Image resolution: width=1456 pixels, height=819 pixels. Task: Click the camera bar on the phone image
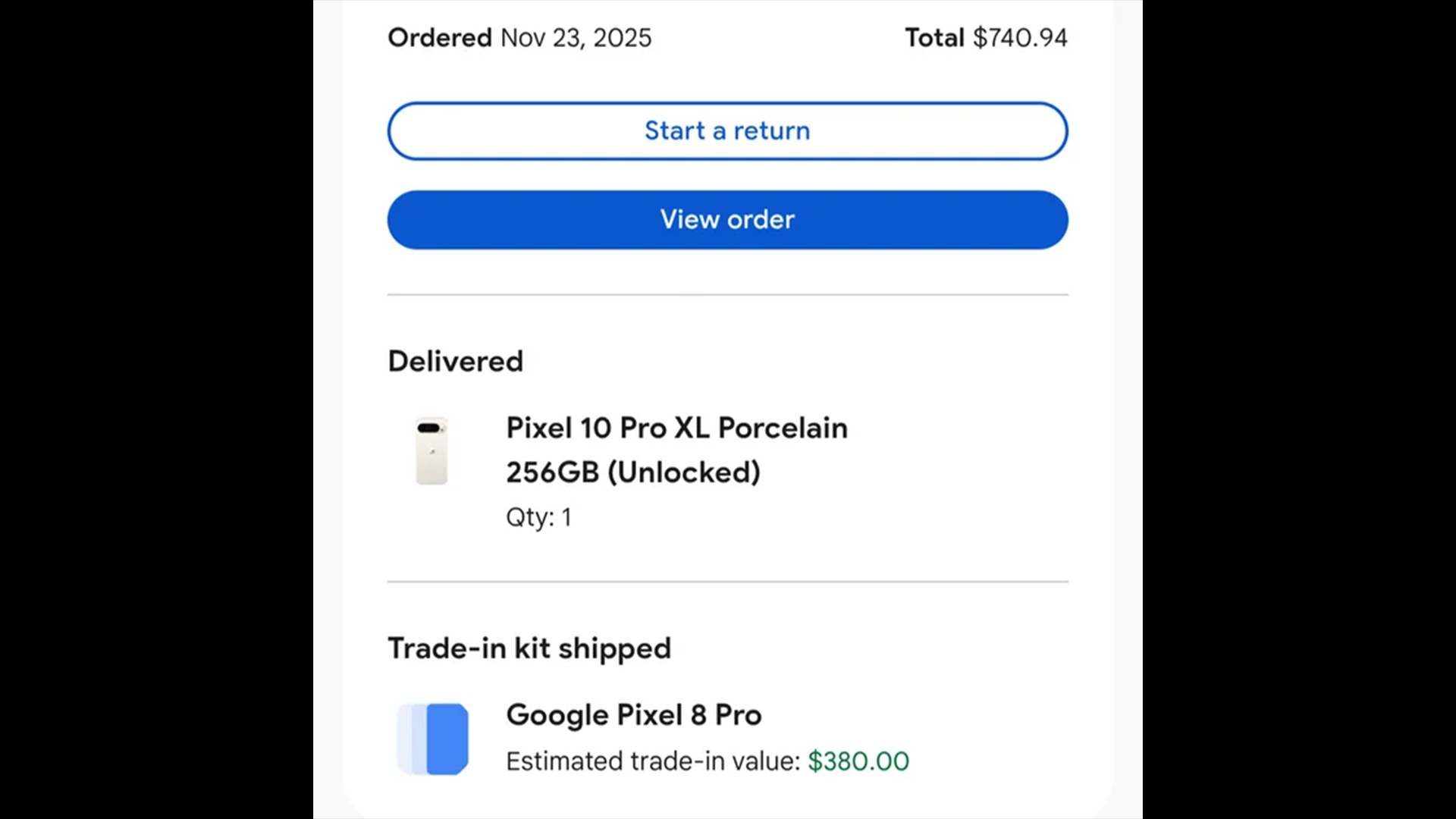429,428
